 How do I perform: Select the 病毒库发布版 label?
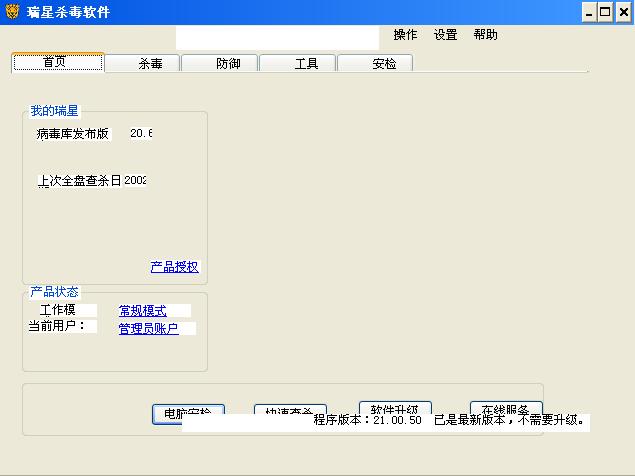(x=73, y=134)
